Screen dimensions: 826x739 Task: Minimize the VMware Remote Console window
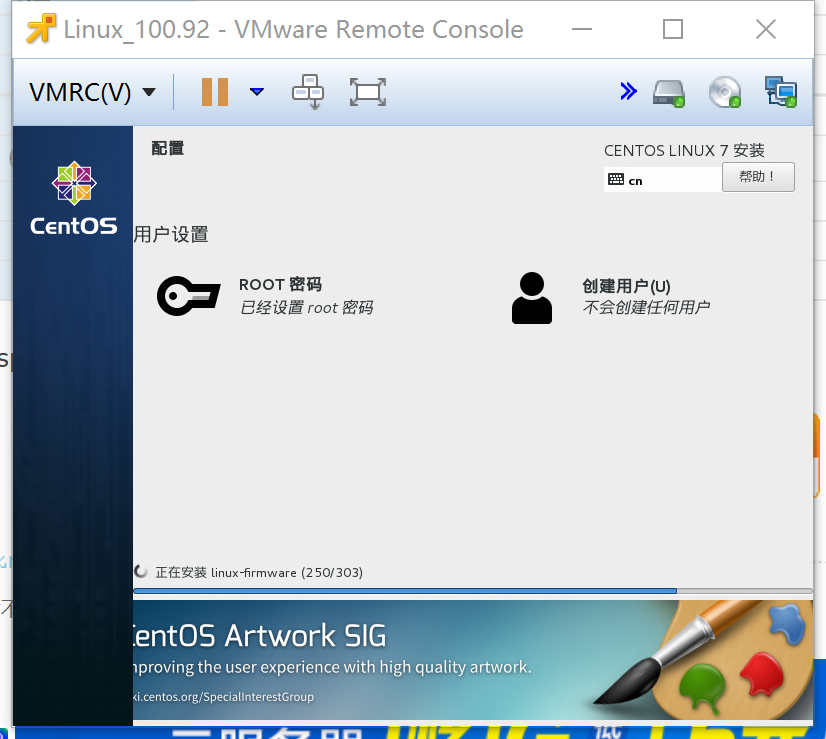coord(582,29)
